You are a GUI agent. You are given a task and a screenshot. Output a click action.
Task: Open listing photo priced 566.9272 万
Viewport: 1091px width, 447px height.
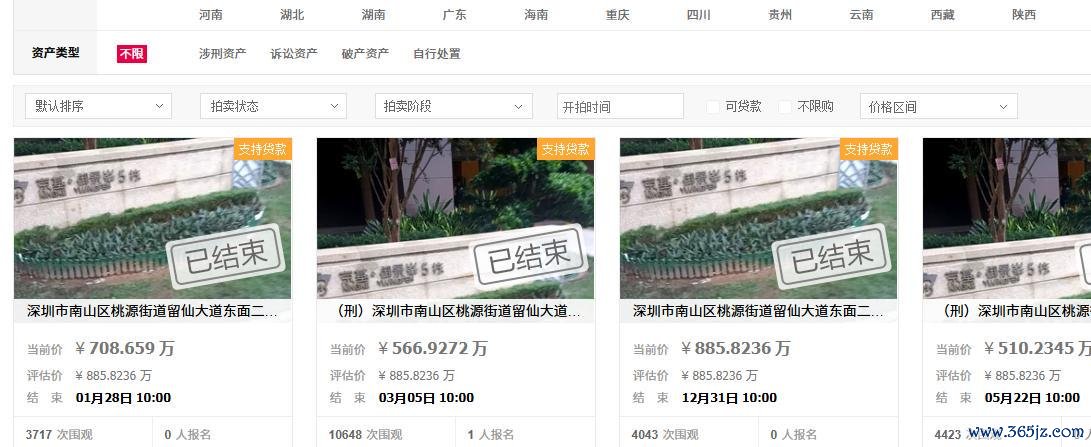[x=456, y=218]
